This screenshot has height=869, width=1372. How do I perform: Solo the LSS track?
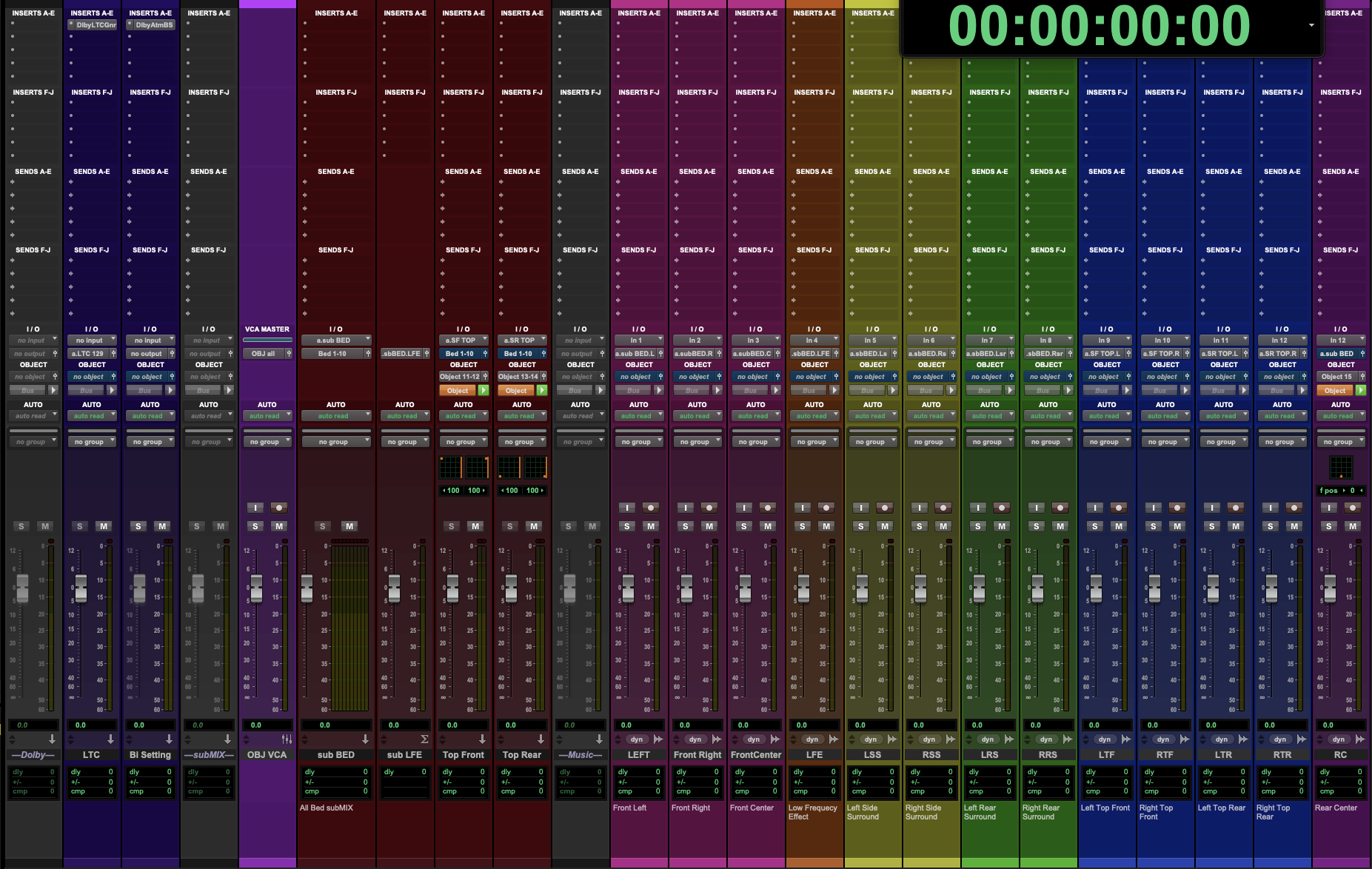tap(860, 526)
